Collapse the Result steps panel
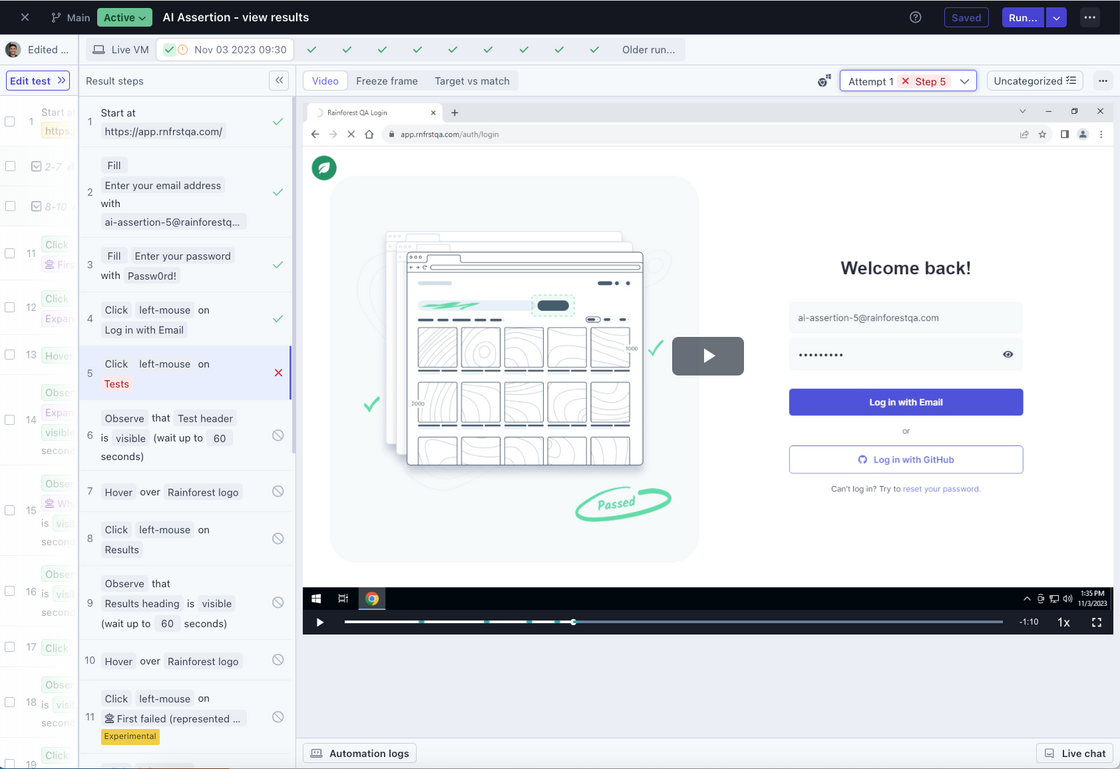Screen dimensions: 1120x769 click(x=280, y=81)
